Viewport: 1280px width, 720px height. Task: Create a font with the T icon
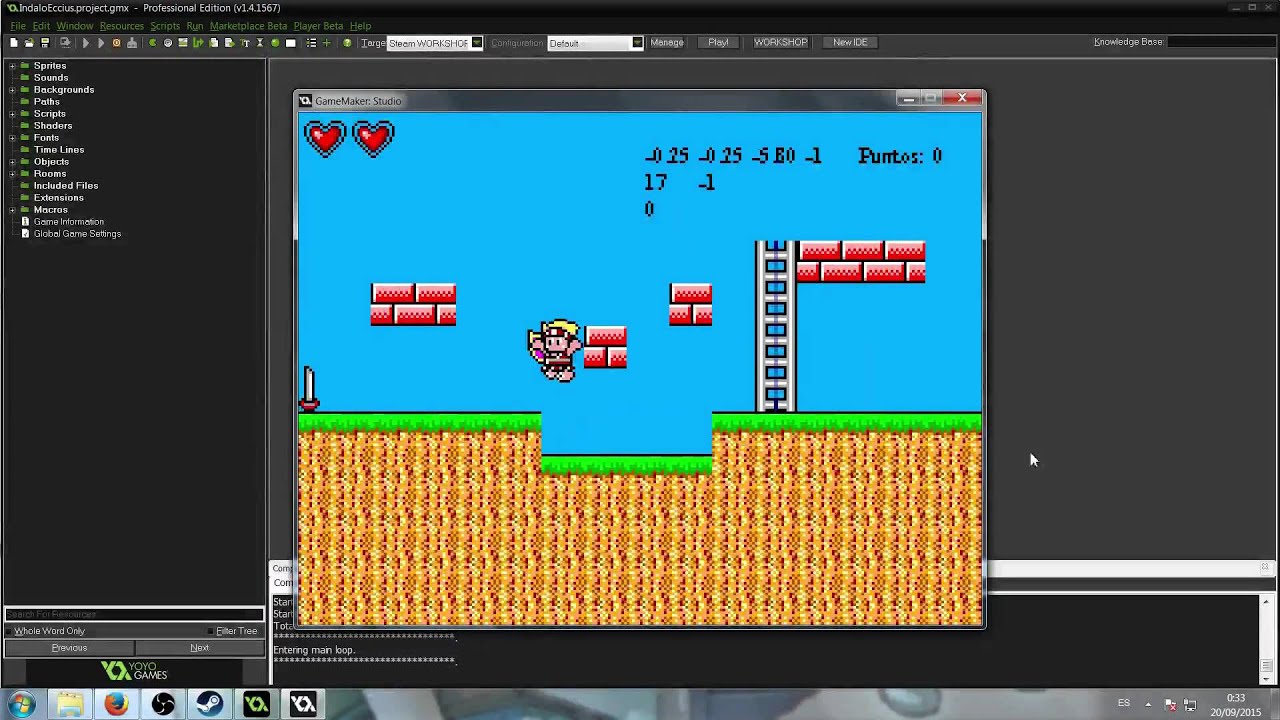pyautogui.click(x=245, y=43)
